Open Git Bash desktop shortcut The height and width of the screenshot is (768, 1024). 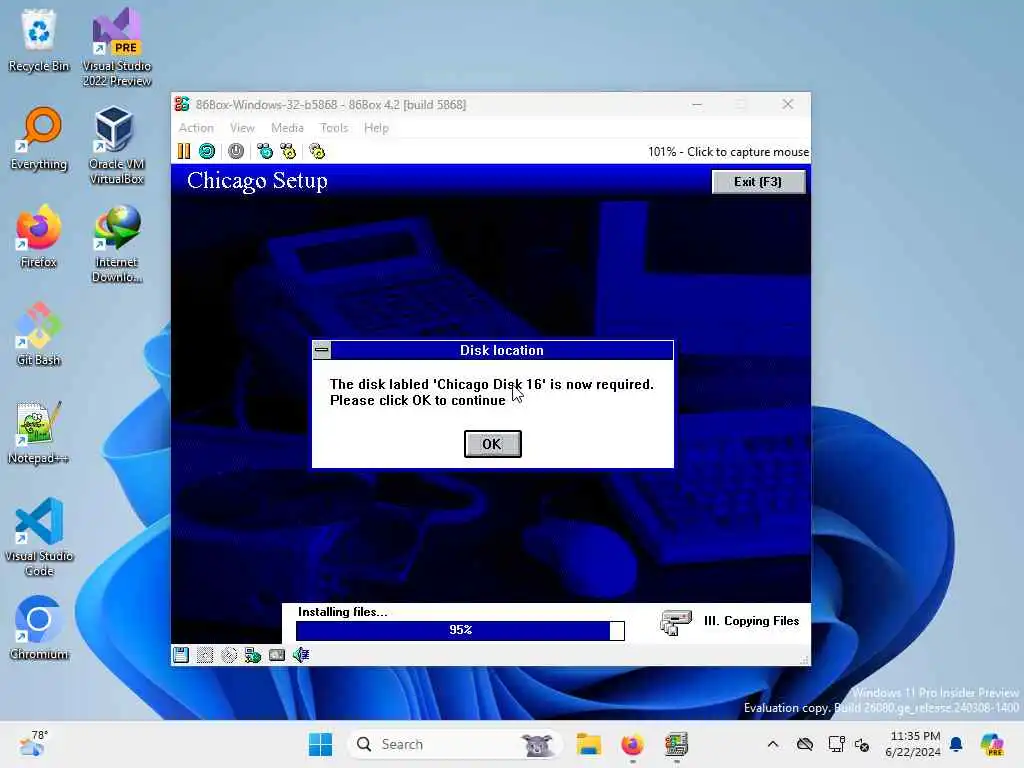click(x=39, y=334)
